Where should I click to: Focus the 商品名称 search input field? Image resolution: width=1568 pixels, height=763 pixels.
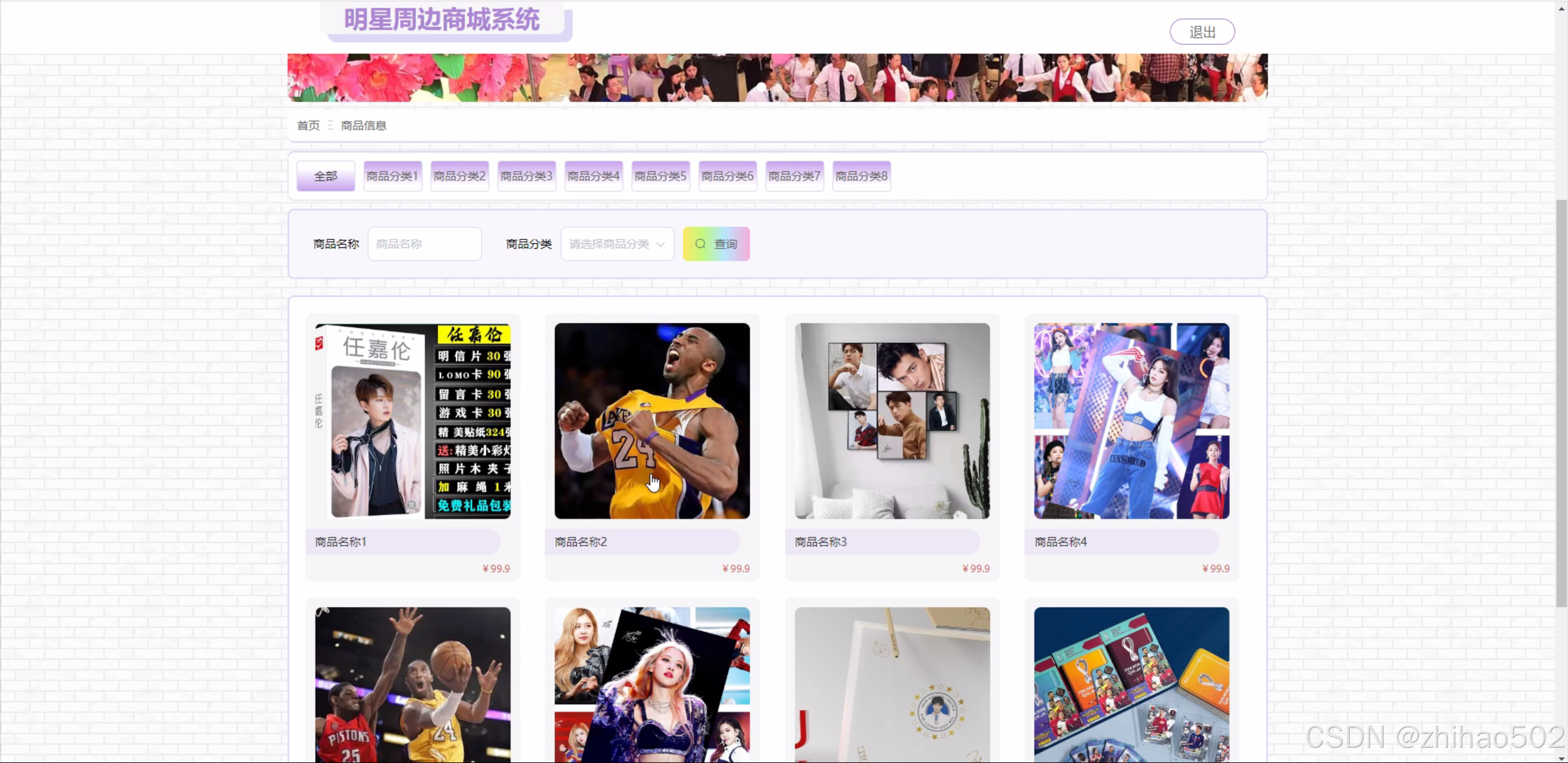[x=424, y=244]
